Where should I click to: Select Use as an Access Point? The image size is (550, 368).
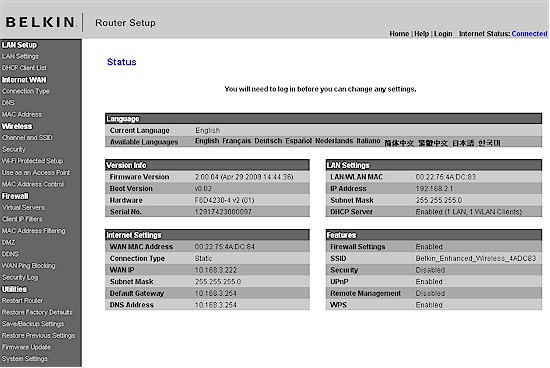click(36, 173)
